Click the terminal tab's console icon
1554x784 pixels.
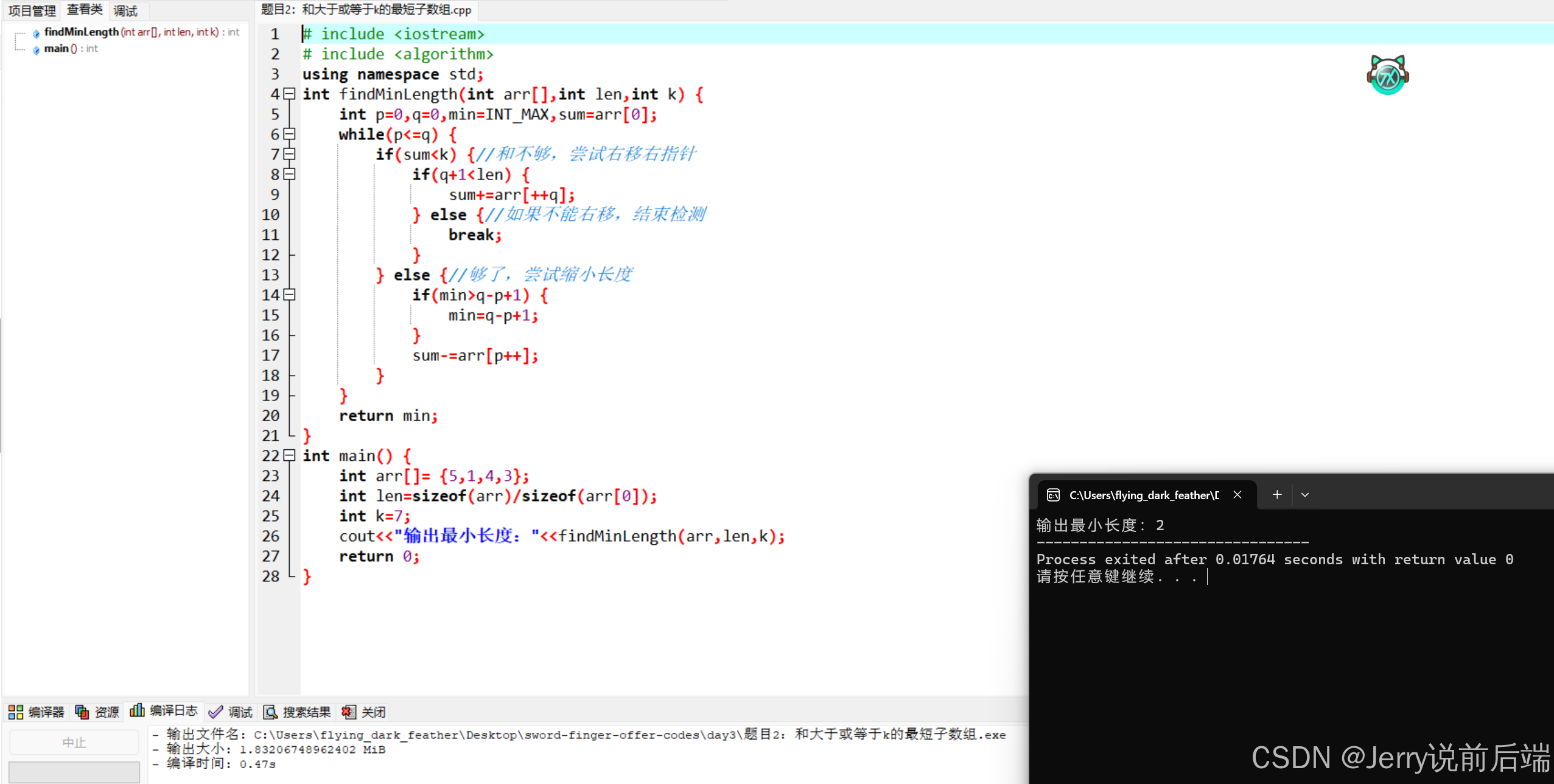tap(1053, 495)
